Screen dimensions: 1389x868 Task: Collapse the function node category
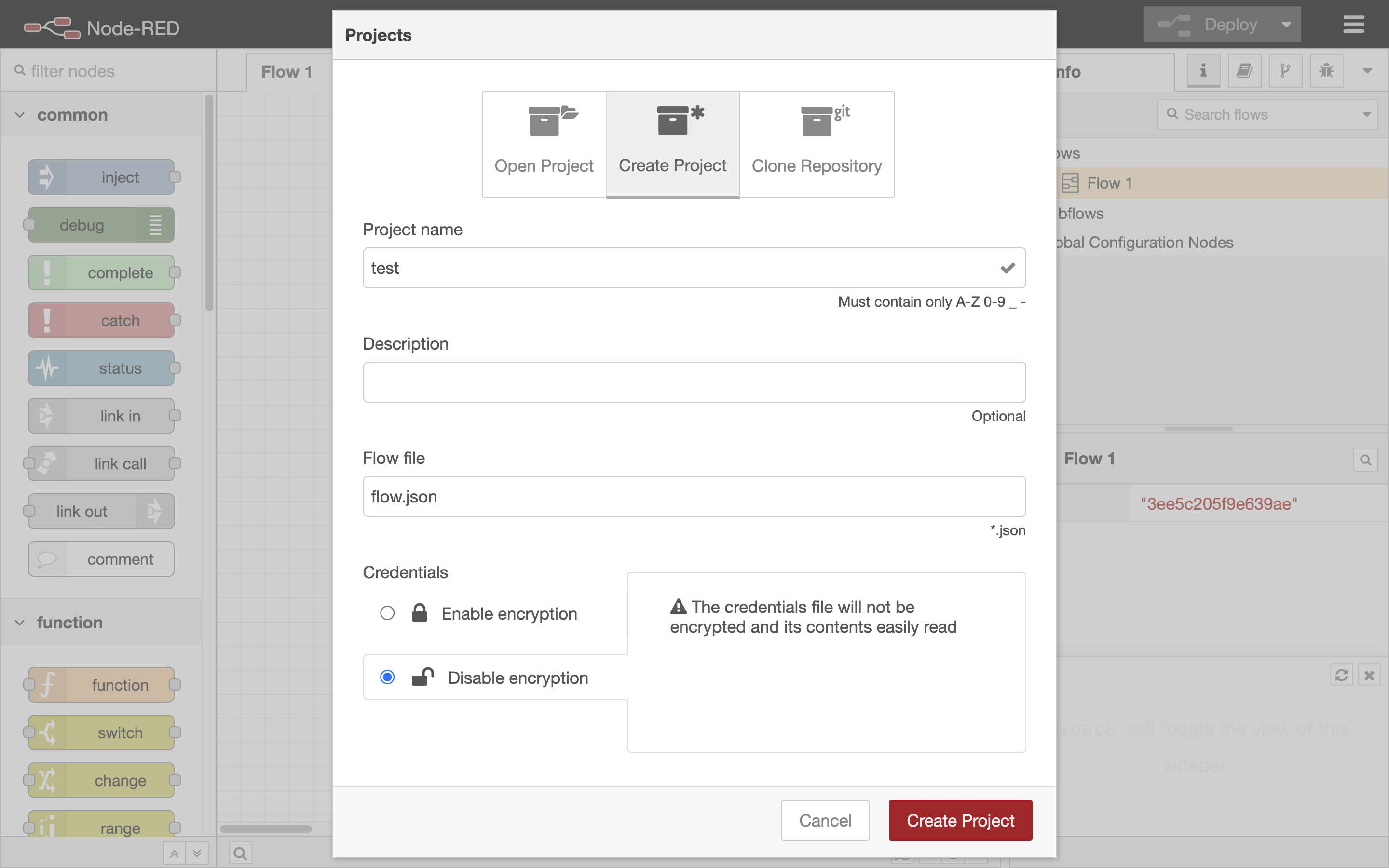20,622
